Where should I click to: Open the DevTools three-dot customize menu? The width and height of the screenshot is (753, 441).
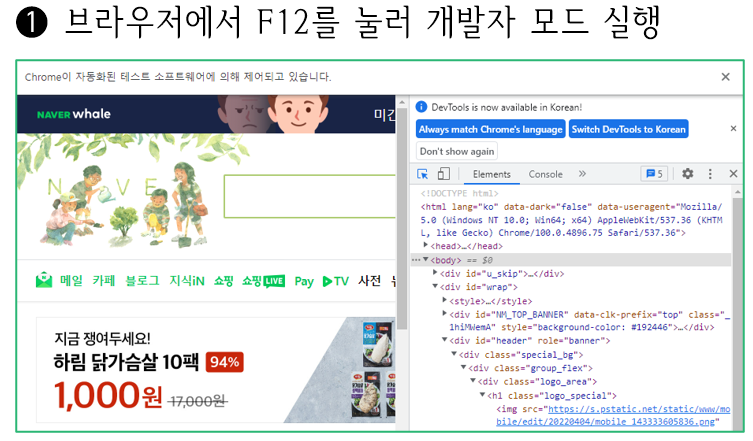pos(710,174)
